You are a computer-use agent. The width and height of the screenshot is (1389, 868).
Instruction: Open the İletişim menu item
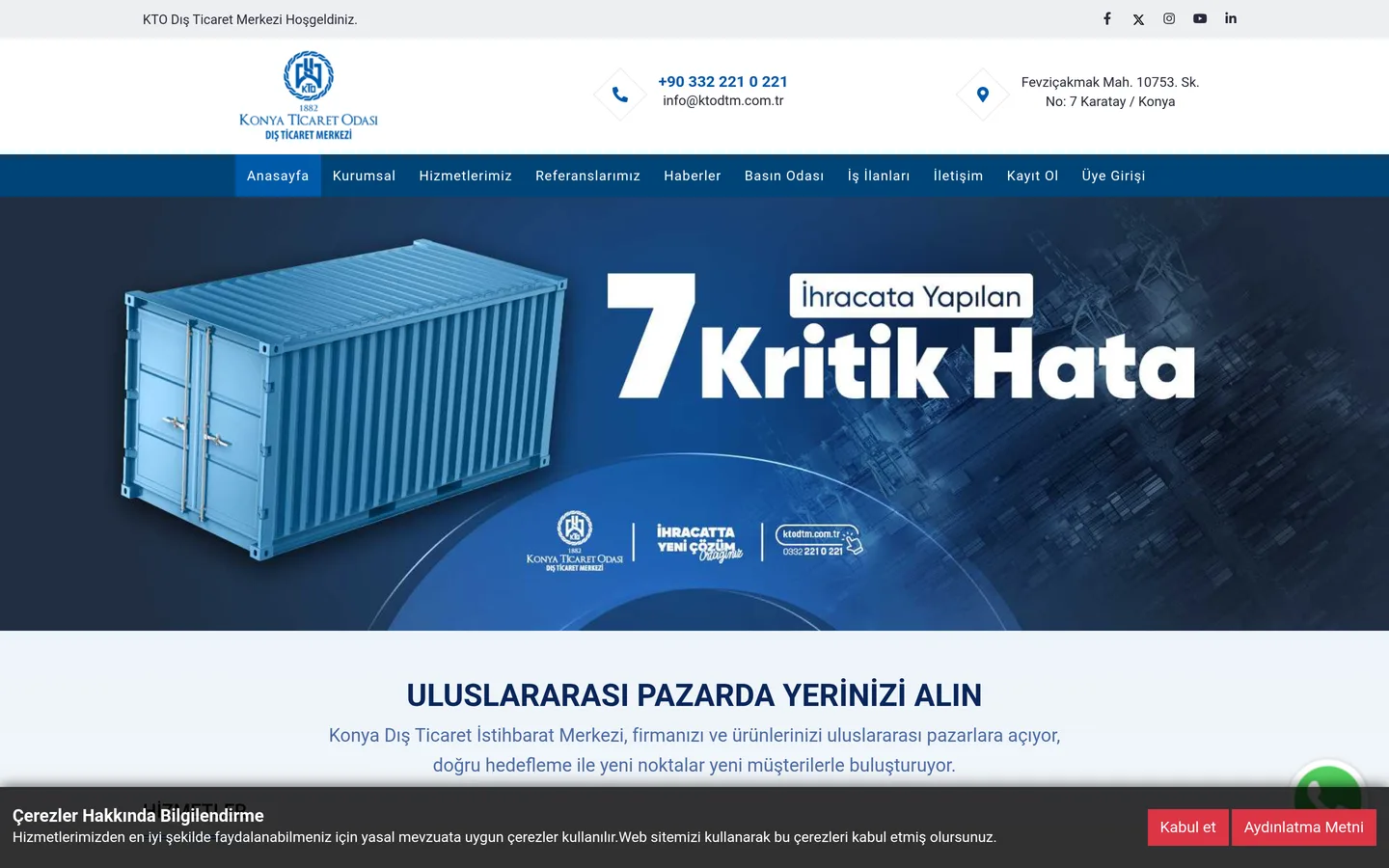[x=959, y=176]
